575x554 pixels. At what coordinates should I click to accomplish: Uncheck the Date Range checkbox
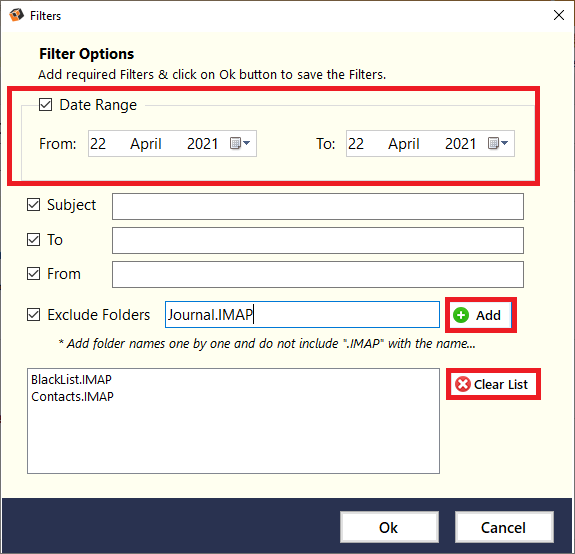(45, 104)
